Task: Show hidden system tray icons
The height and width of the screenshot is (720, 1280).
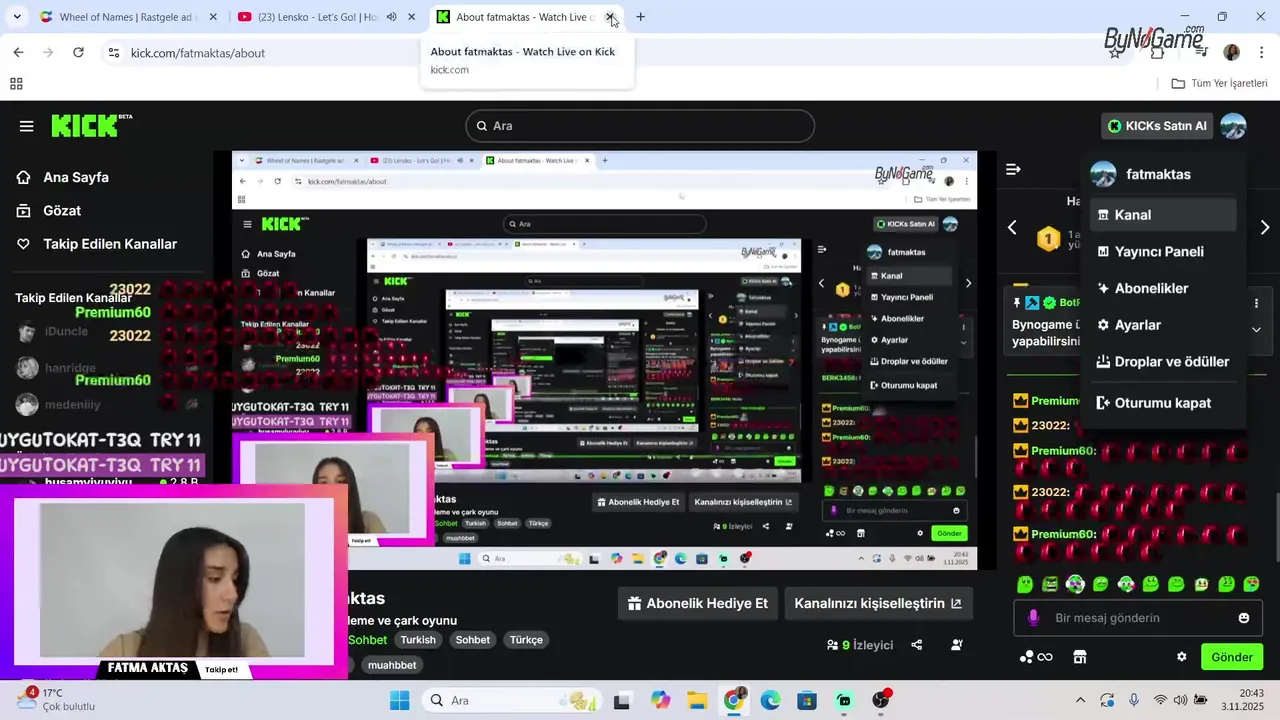Action: click(x=1080, y=700)
